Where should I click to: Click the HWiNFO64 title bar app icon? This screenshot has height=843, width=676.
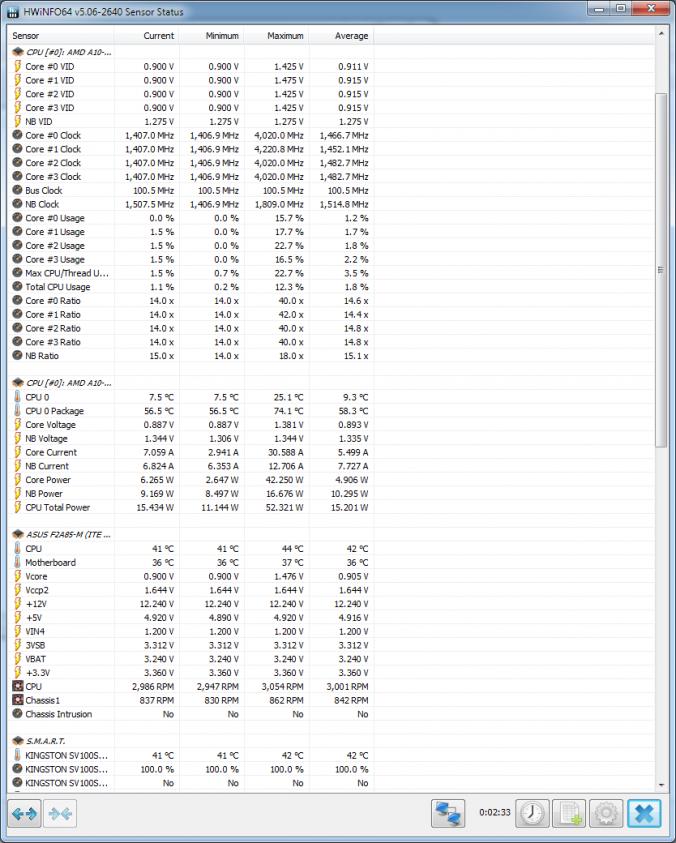[12, 10]
